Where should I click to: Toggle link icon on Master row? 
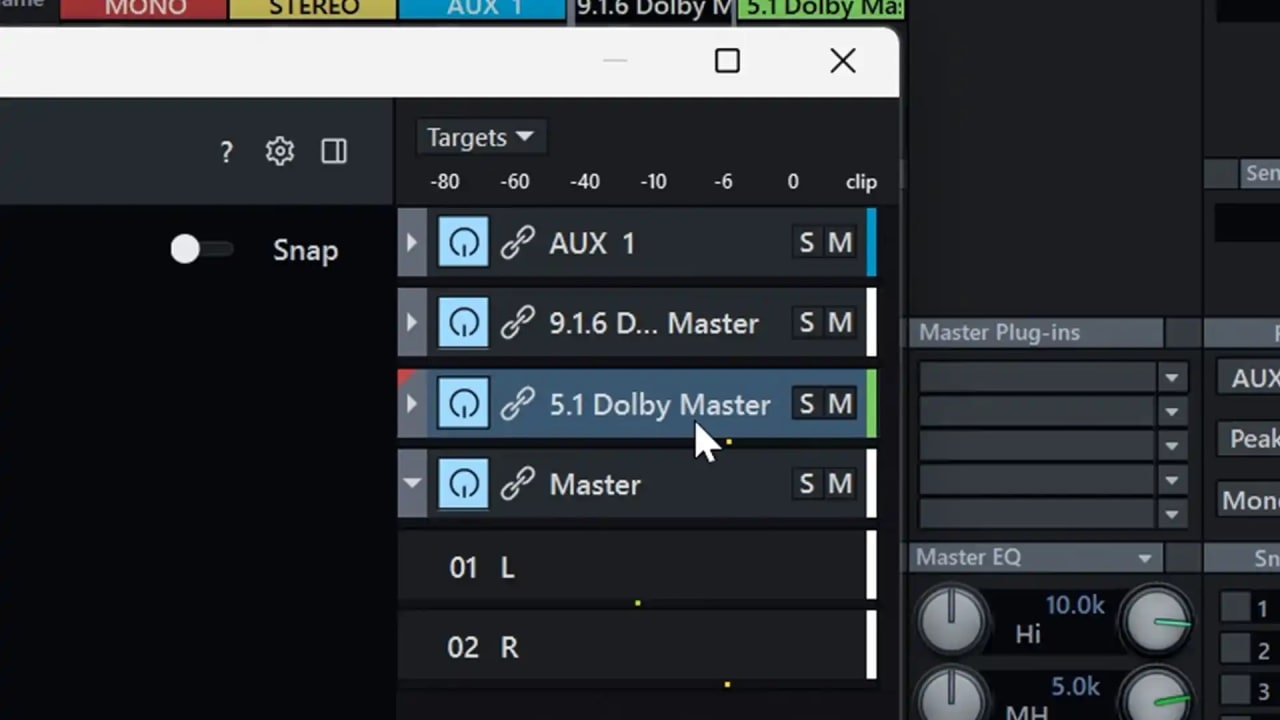(x=517, y=484)
